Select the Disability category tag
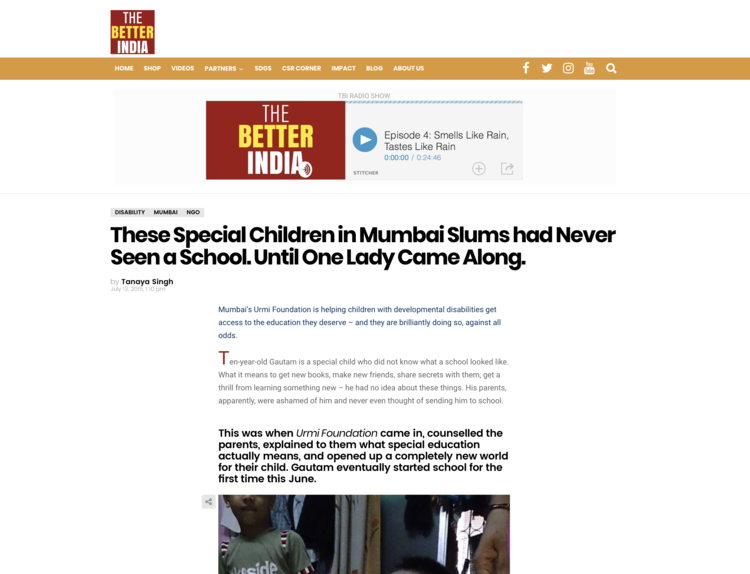Viewport: 750px width, 574px height. pyautogui.click(x=130, y=212)
